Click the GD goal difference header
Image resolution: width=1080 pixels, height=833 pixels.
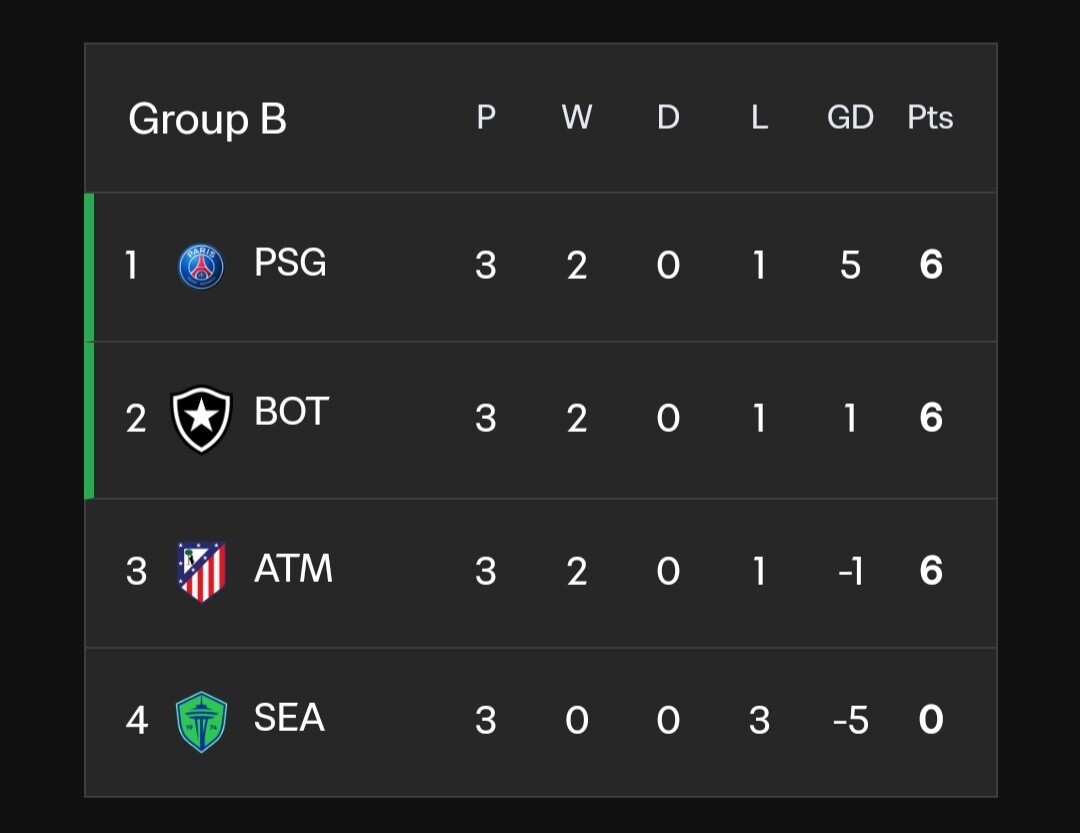tap(850, 118)
